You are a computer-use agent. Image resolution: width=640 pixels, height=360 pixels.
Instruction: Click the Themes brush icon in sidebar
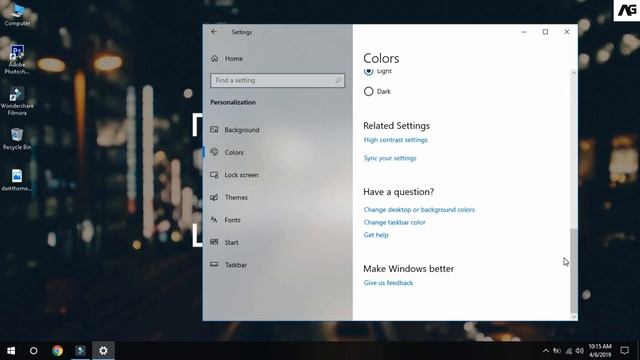(214, 197)
